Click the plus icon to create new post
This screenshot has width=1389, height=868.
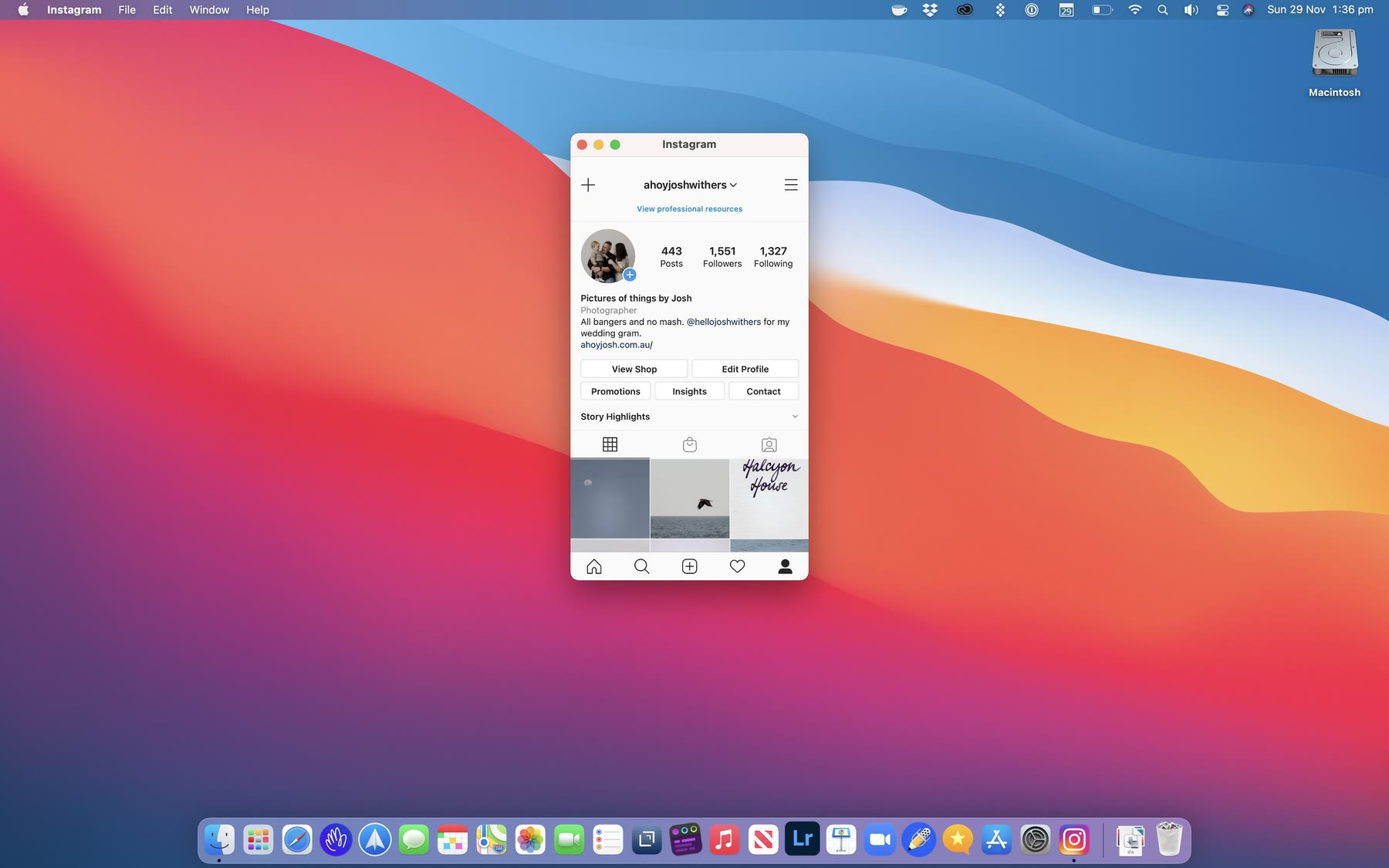(588, 185)
